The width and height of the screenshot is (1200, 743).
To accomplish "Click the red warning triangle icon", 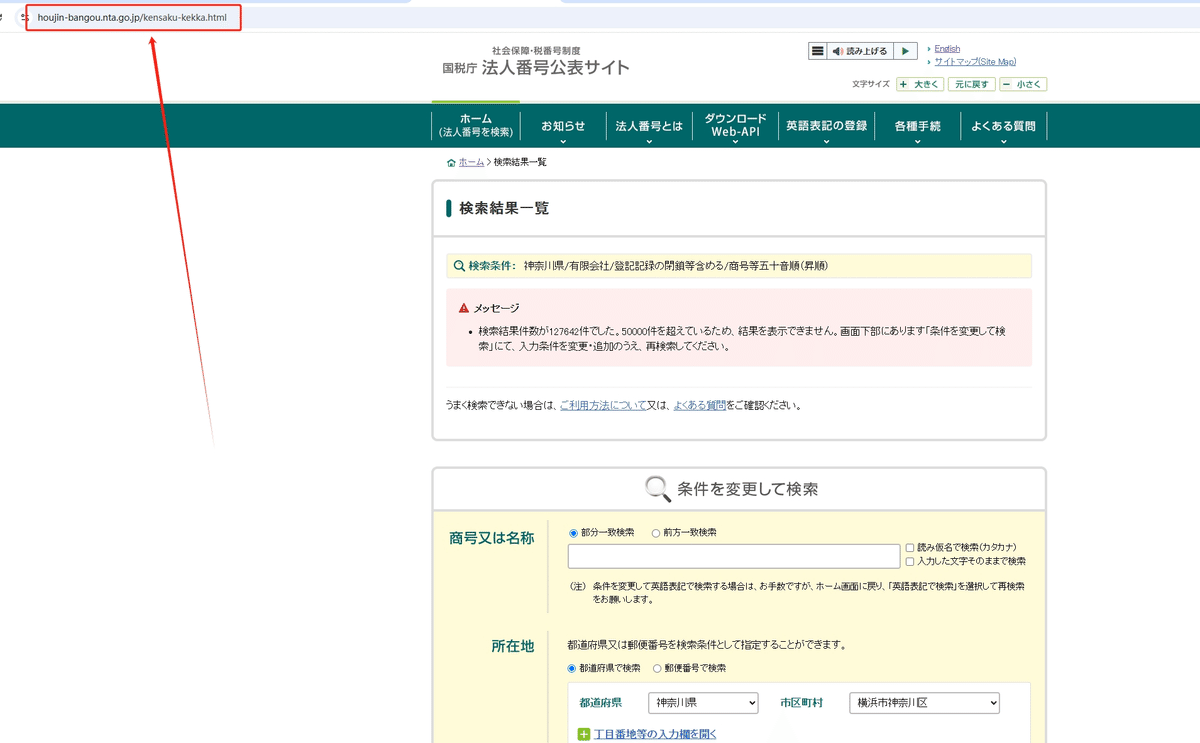I will point(464,308).
